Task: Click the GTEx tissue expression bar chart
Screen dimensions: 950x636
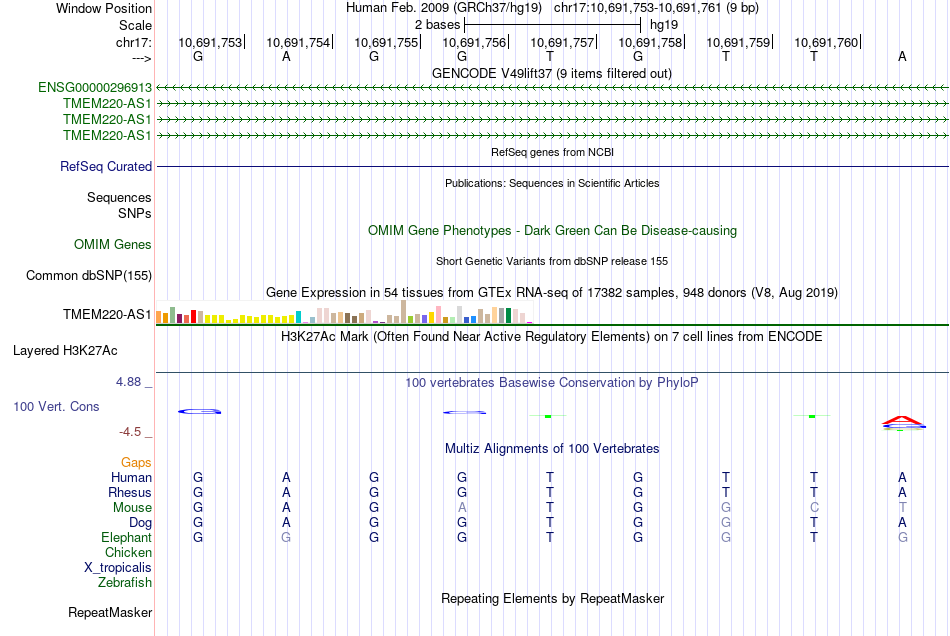Action: click(x=344, y=312)
